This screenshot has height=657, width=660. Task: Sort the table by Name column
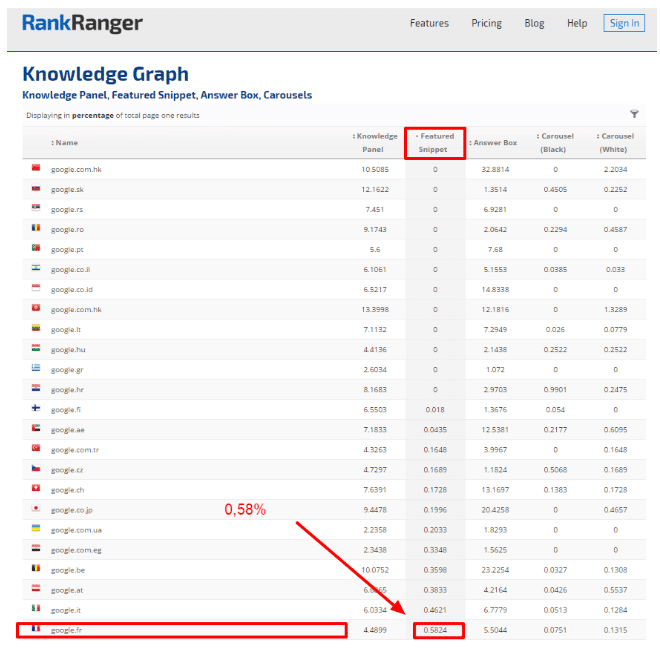click(64, 143)
